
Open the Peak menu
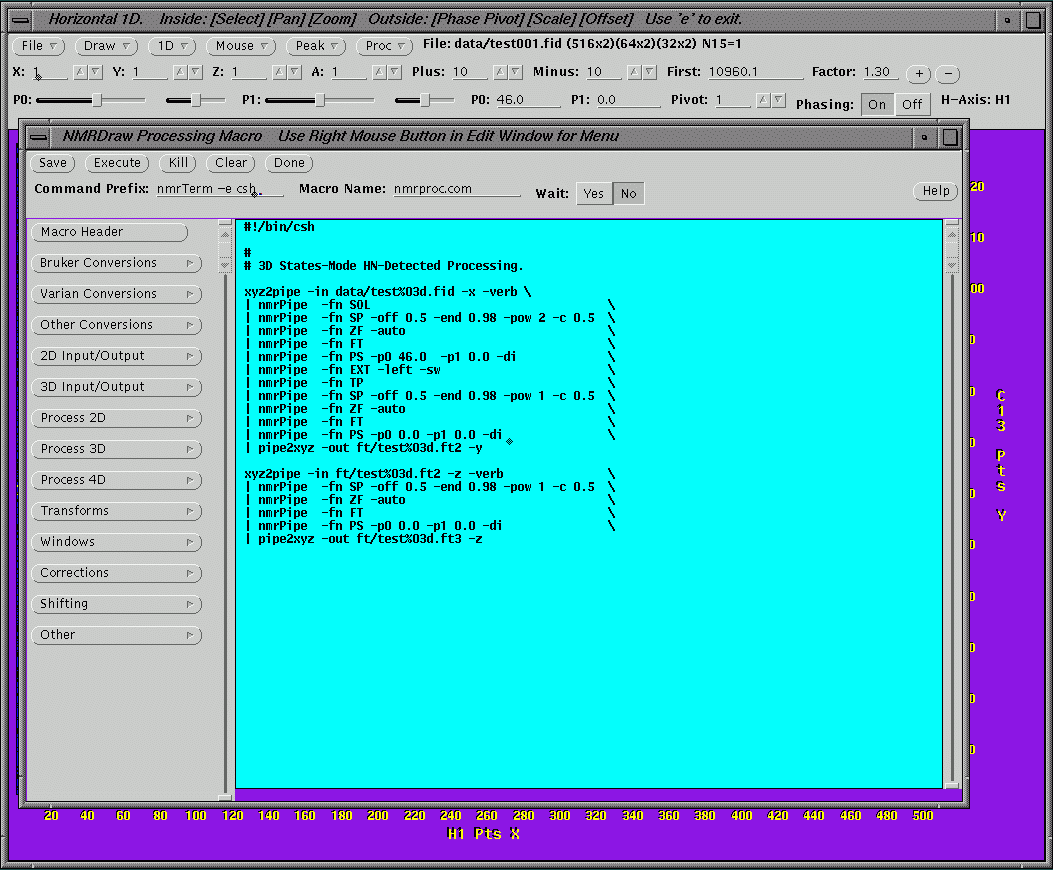pos(316,46)
